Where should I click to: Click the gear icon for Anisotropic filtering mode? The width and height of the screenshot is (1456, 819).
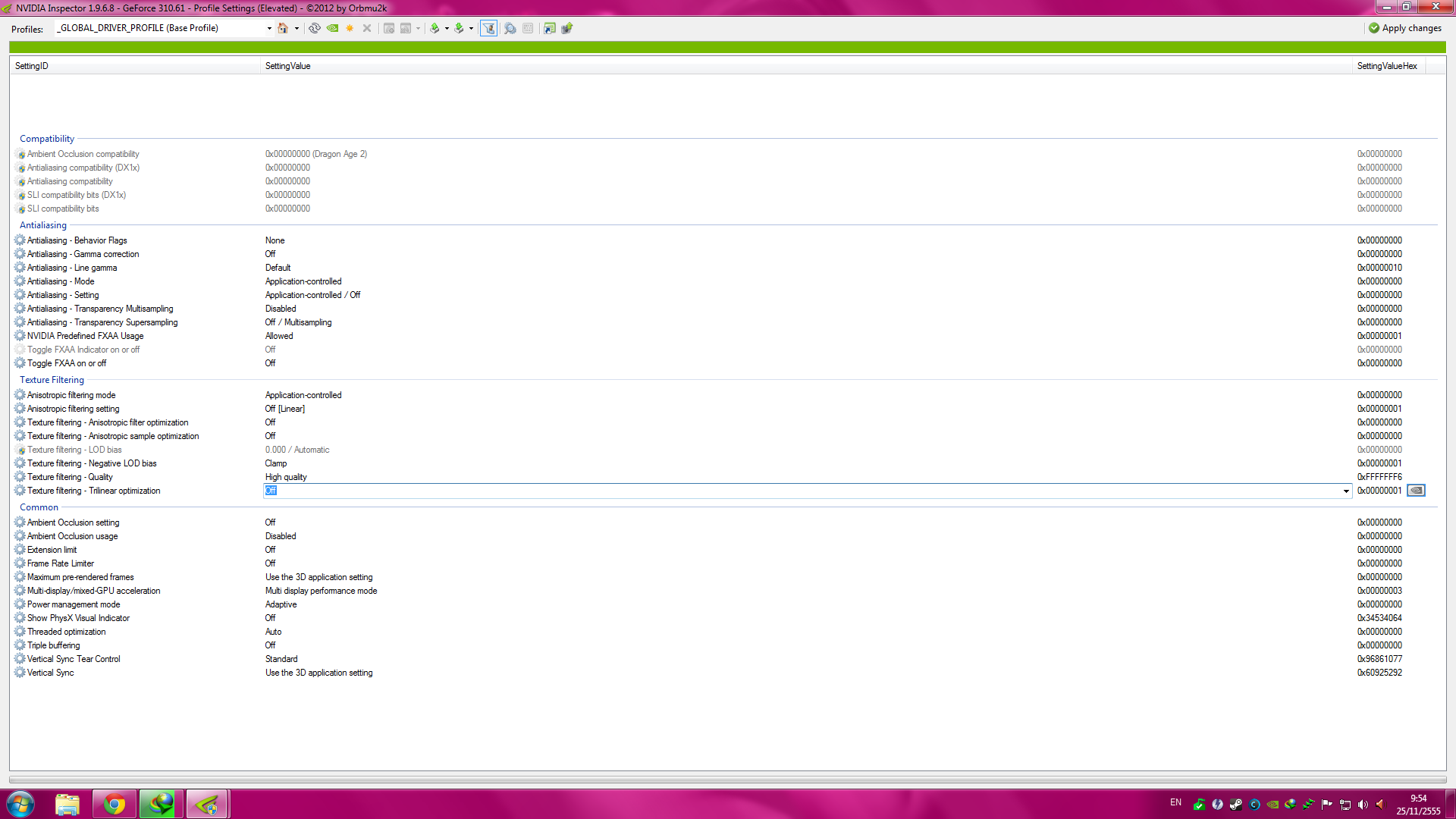tap(20, 395)
